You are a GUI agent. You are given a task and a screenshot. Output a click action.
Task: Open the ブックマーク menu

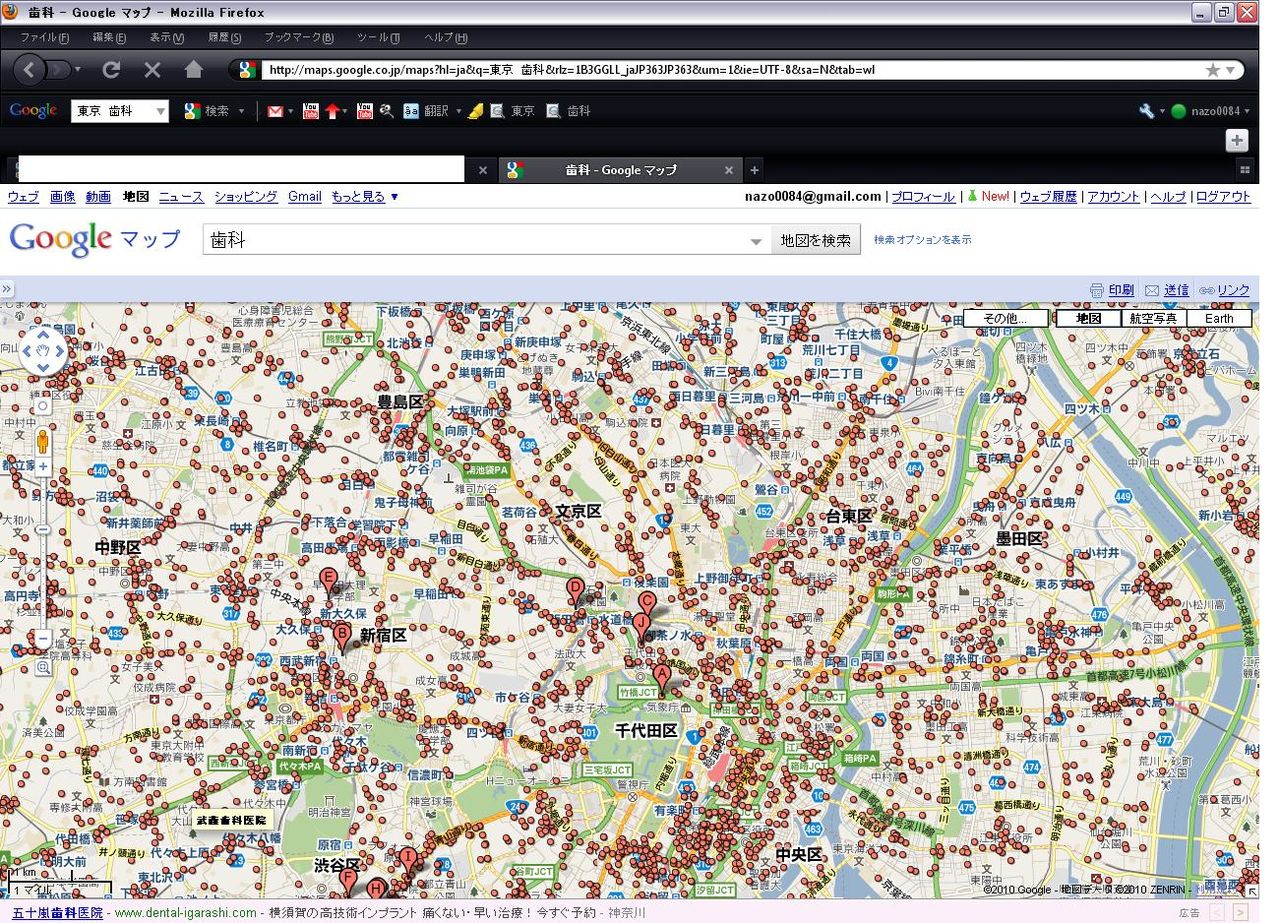point(298,37)
